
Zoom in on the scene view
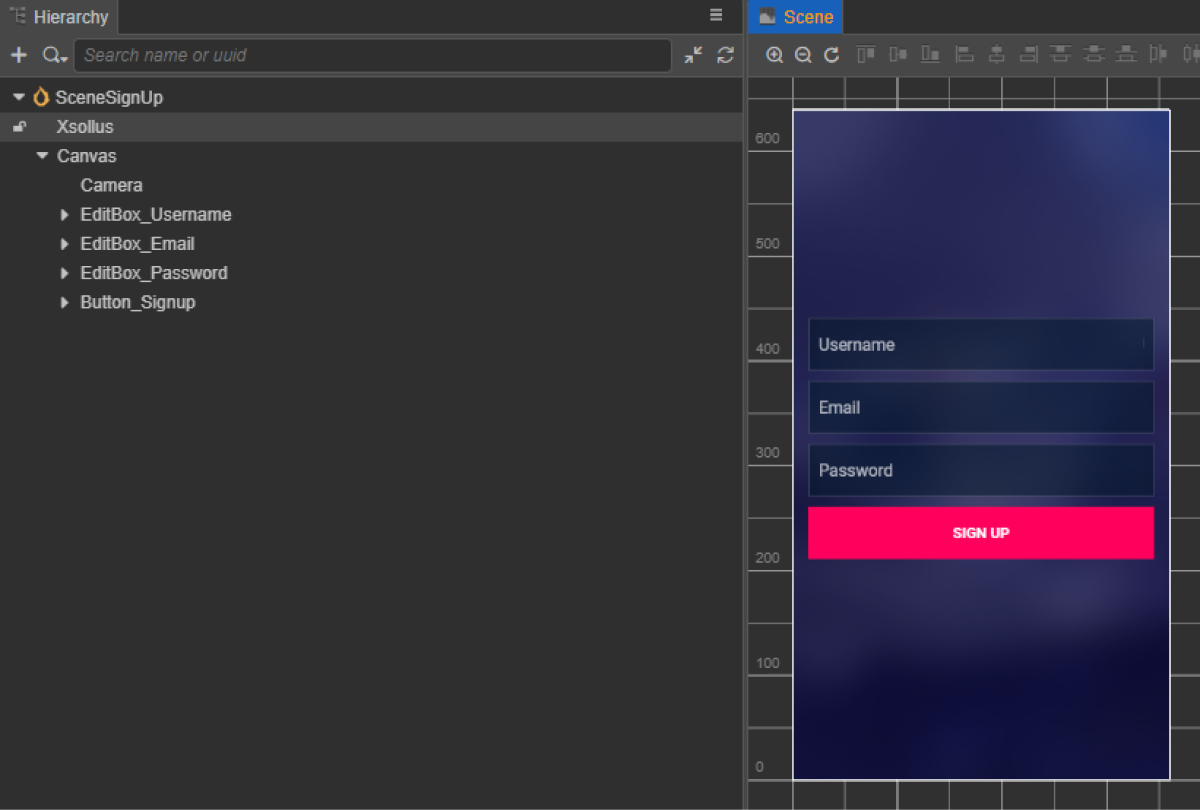click(x=774, y=55)
